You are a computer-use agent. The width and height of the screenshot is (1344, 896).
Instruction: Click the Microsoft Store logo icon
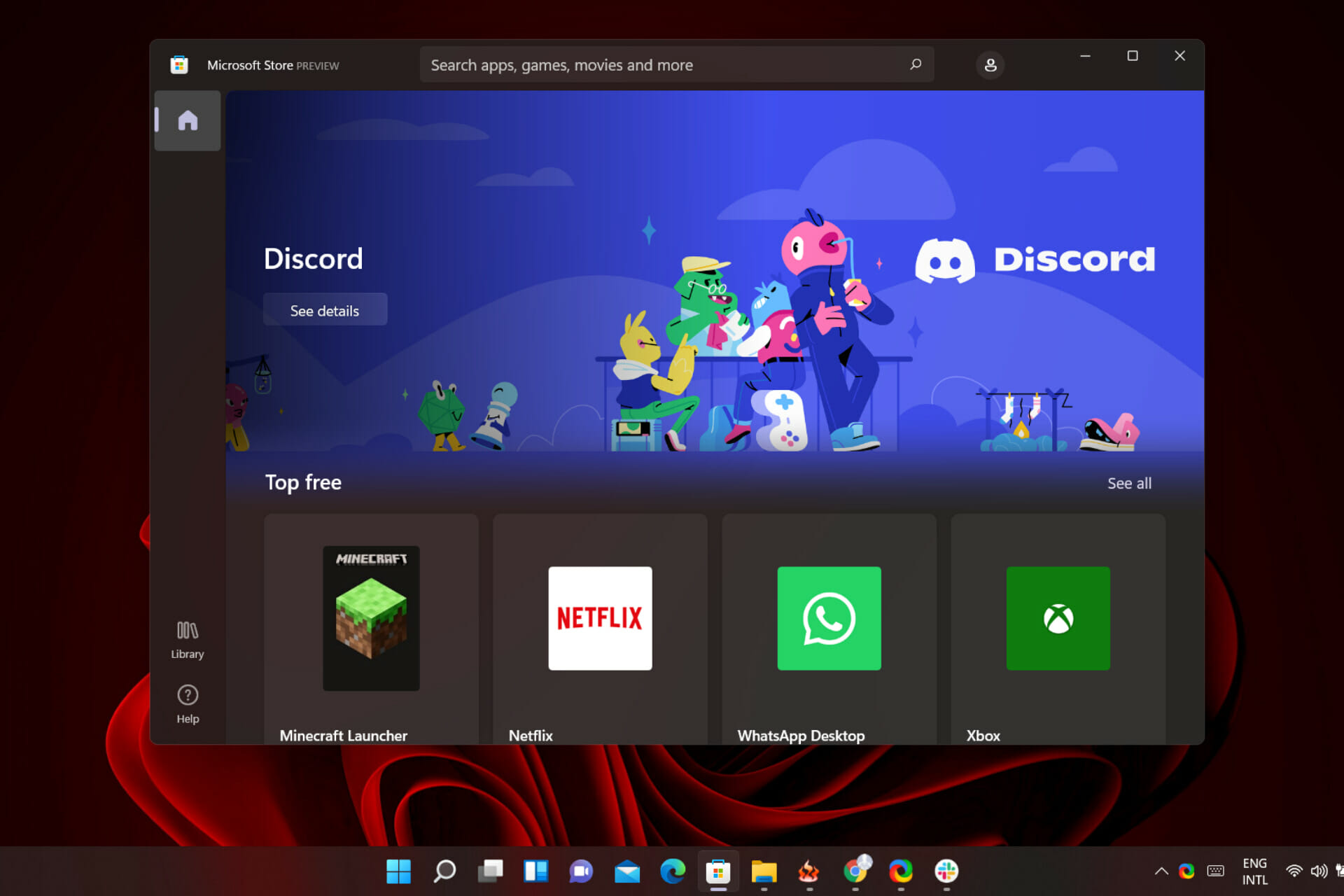179,65
